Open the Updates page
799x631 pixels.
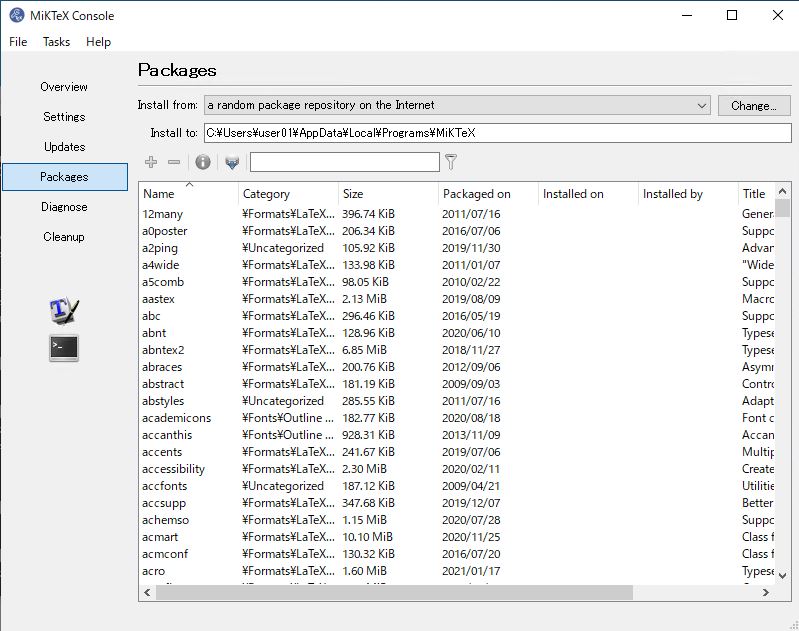point(64,147)
